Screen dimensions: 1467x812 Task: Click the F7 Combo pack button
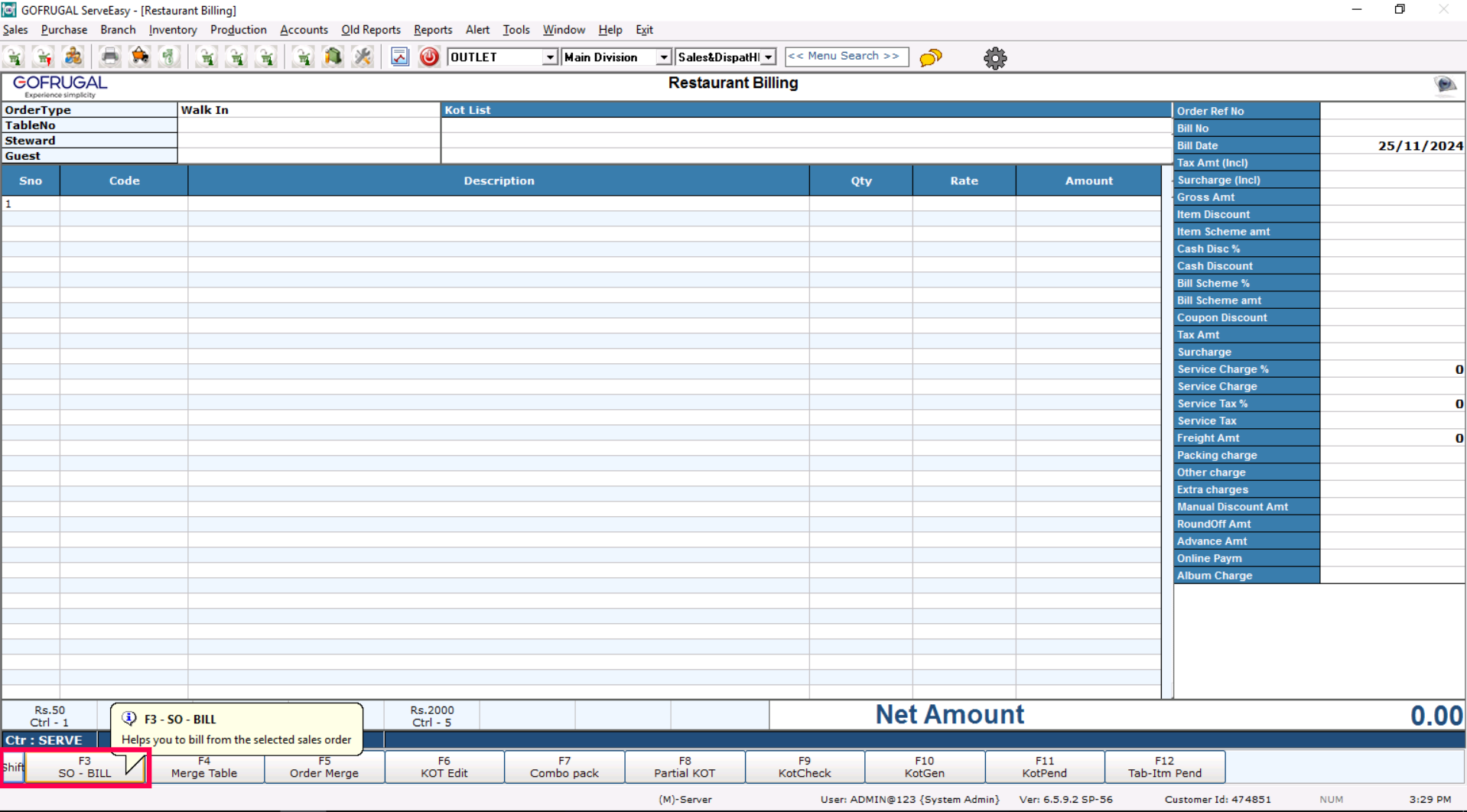click(x=564, y=767)
